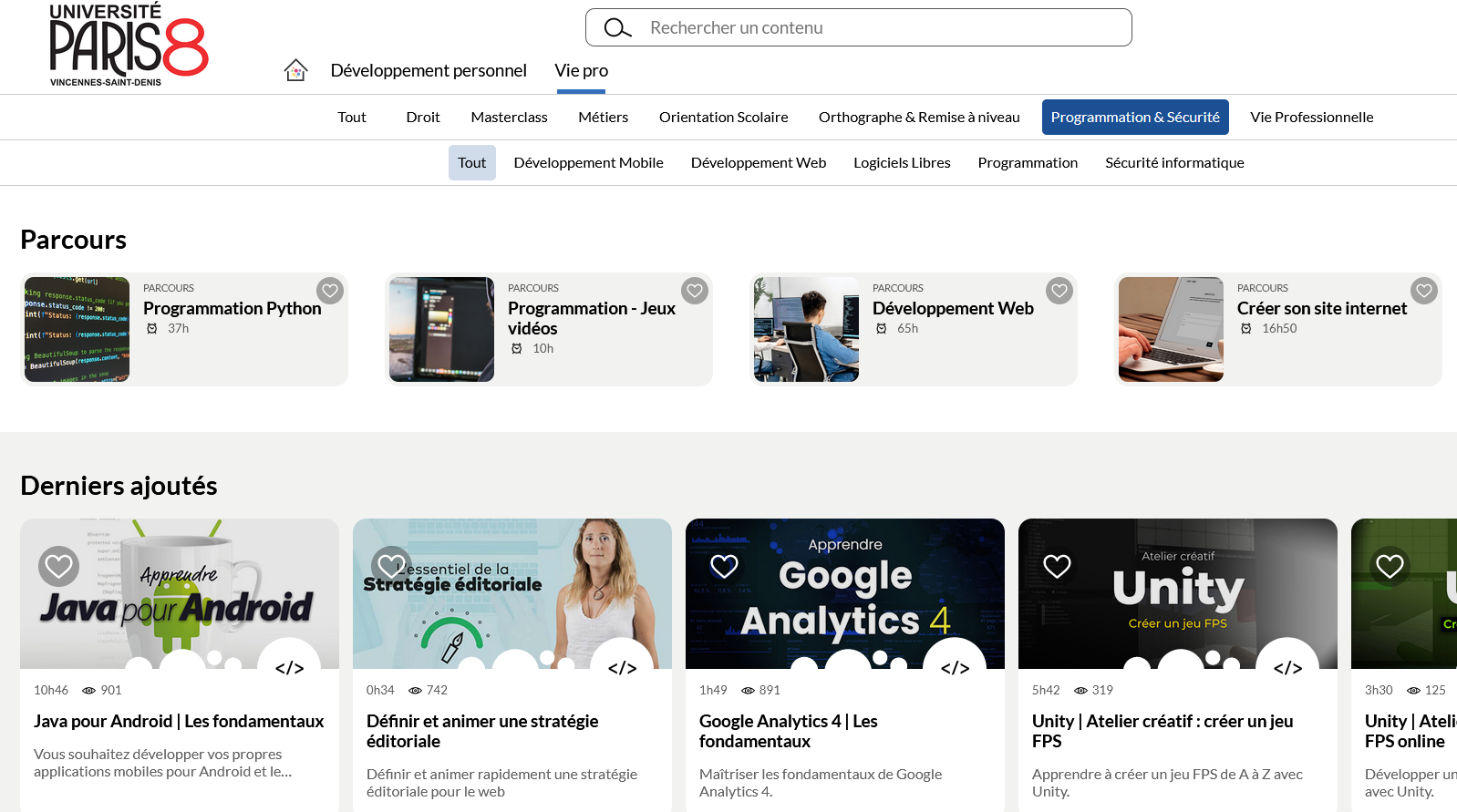This screenshot has width=1457, height=812.
Task: Open the Programmation Python parcours title
Action: pos(232,308)
